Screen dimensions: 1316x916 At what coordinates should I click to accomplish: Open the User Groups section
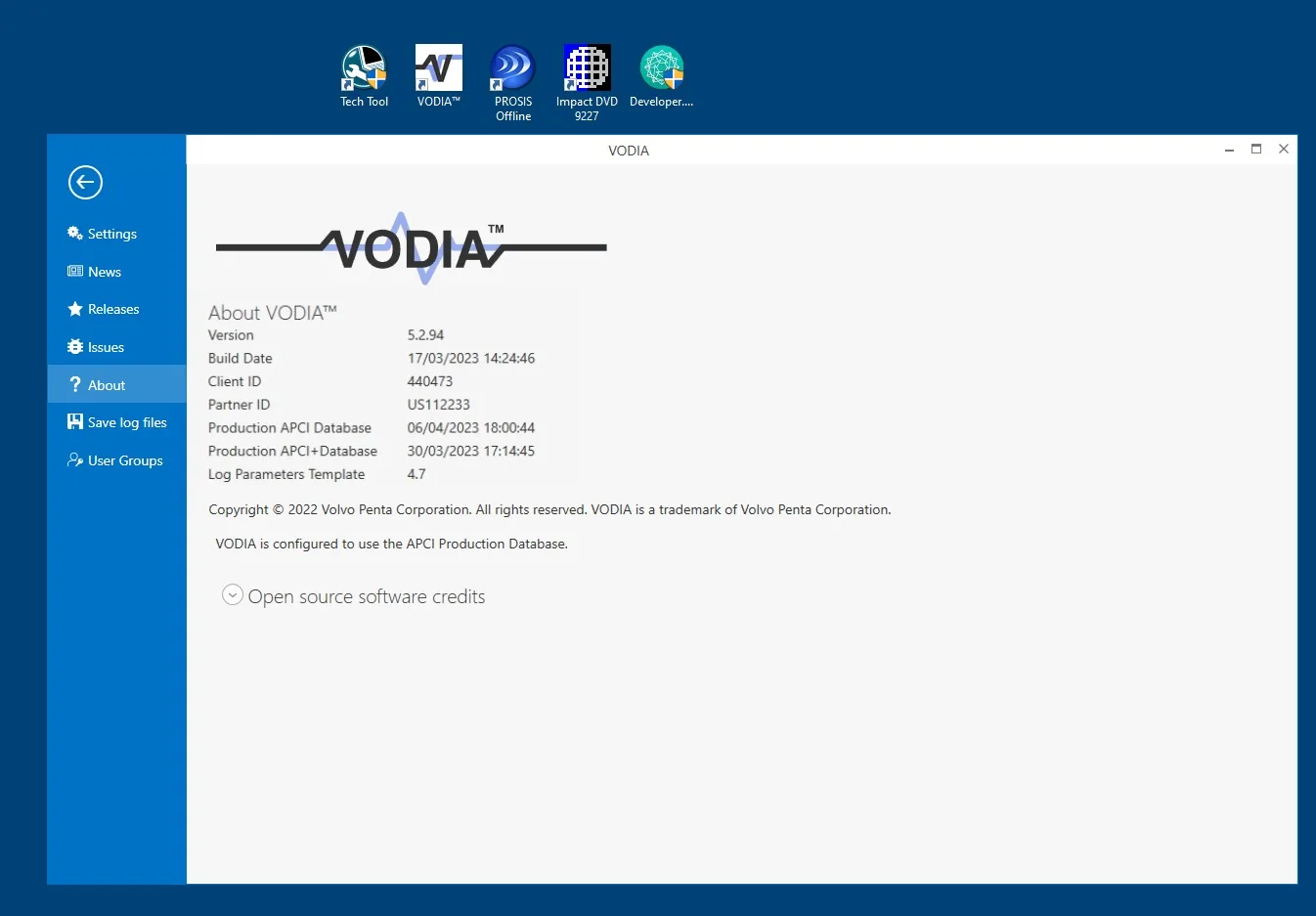(125, 460)
